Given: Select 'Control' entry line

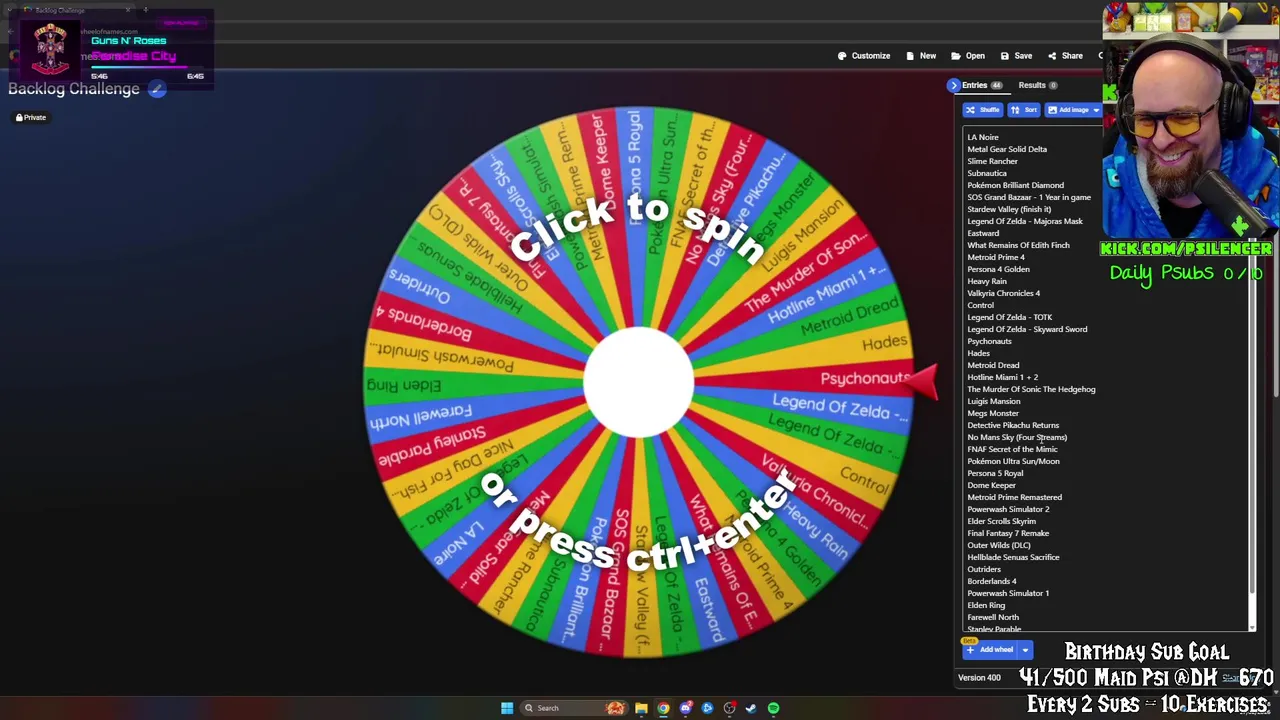Looking at the screenshot, I should 981,305.
